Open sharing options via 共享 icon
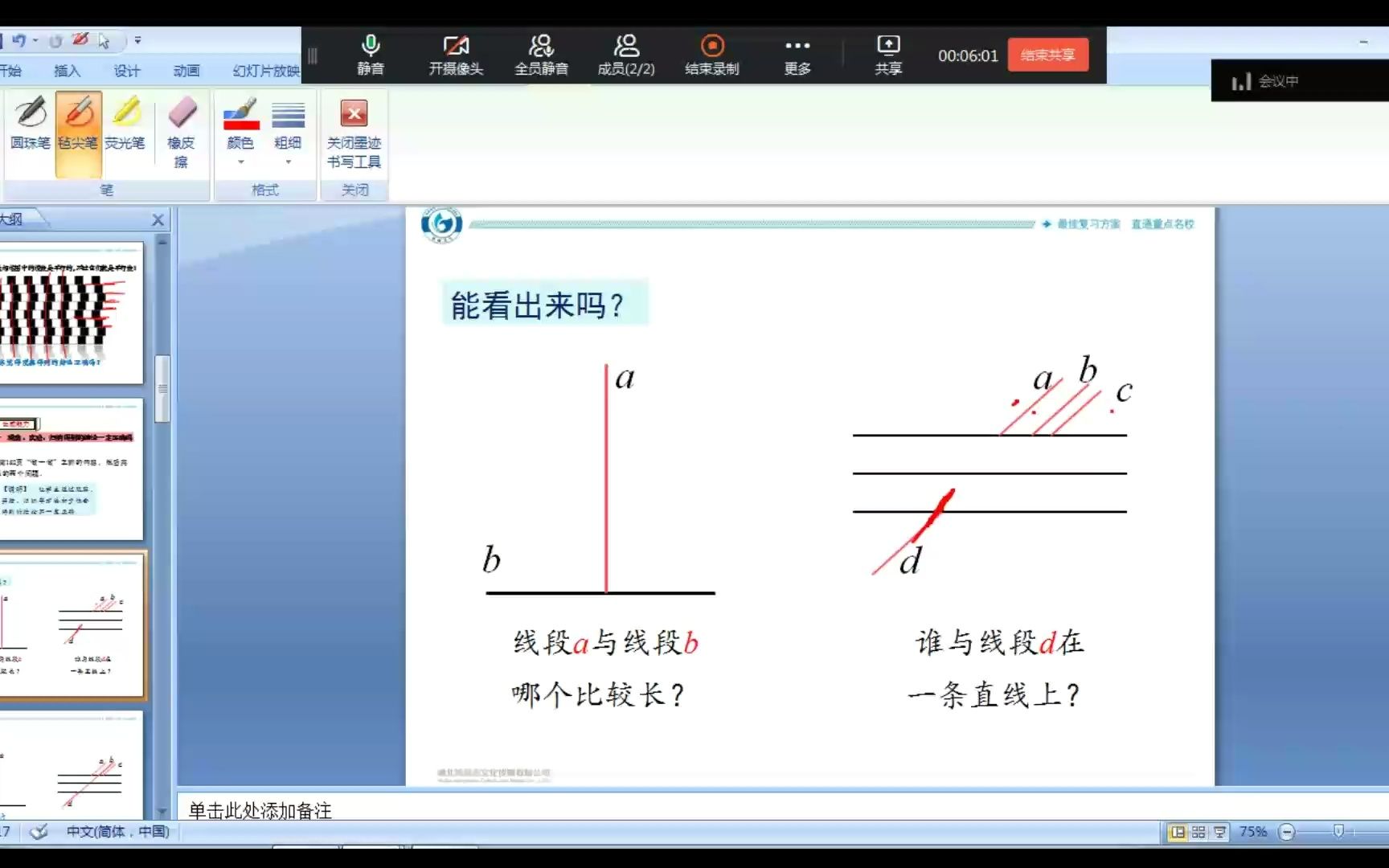Image resolution: width=1389 pixels, height=868 pixels. click(887, 54)
